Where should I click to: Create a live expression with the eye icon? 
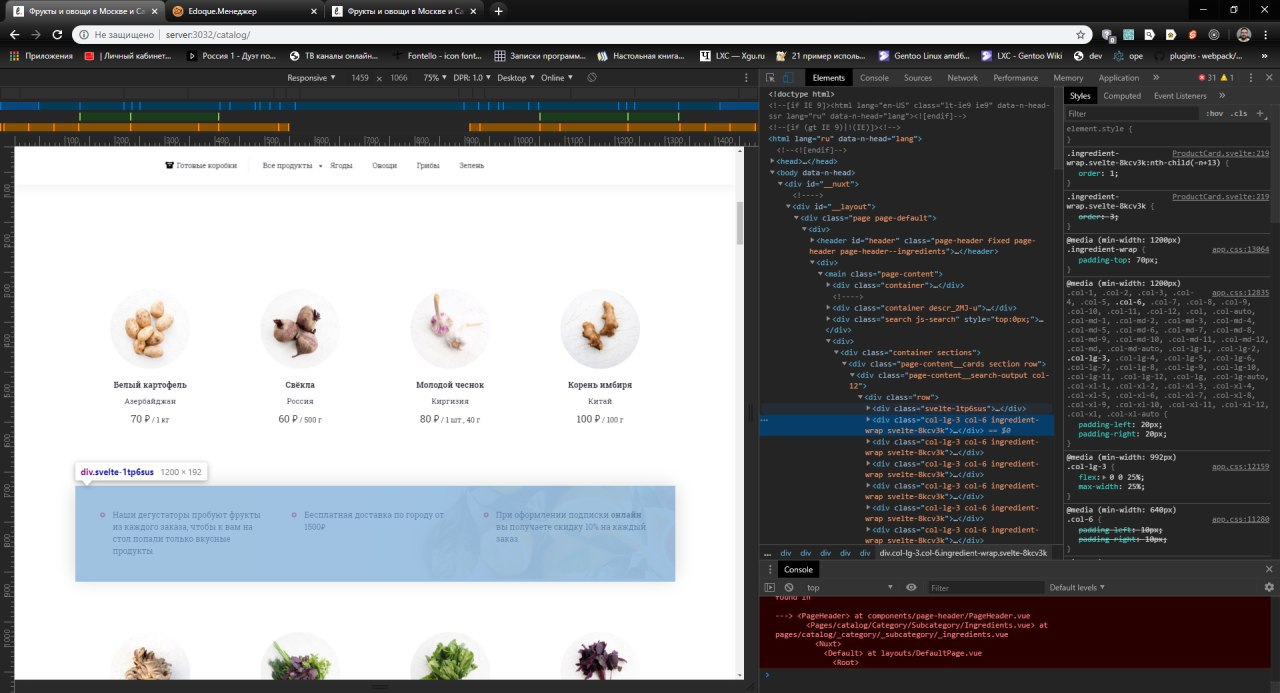click(x=911, y=588)
